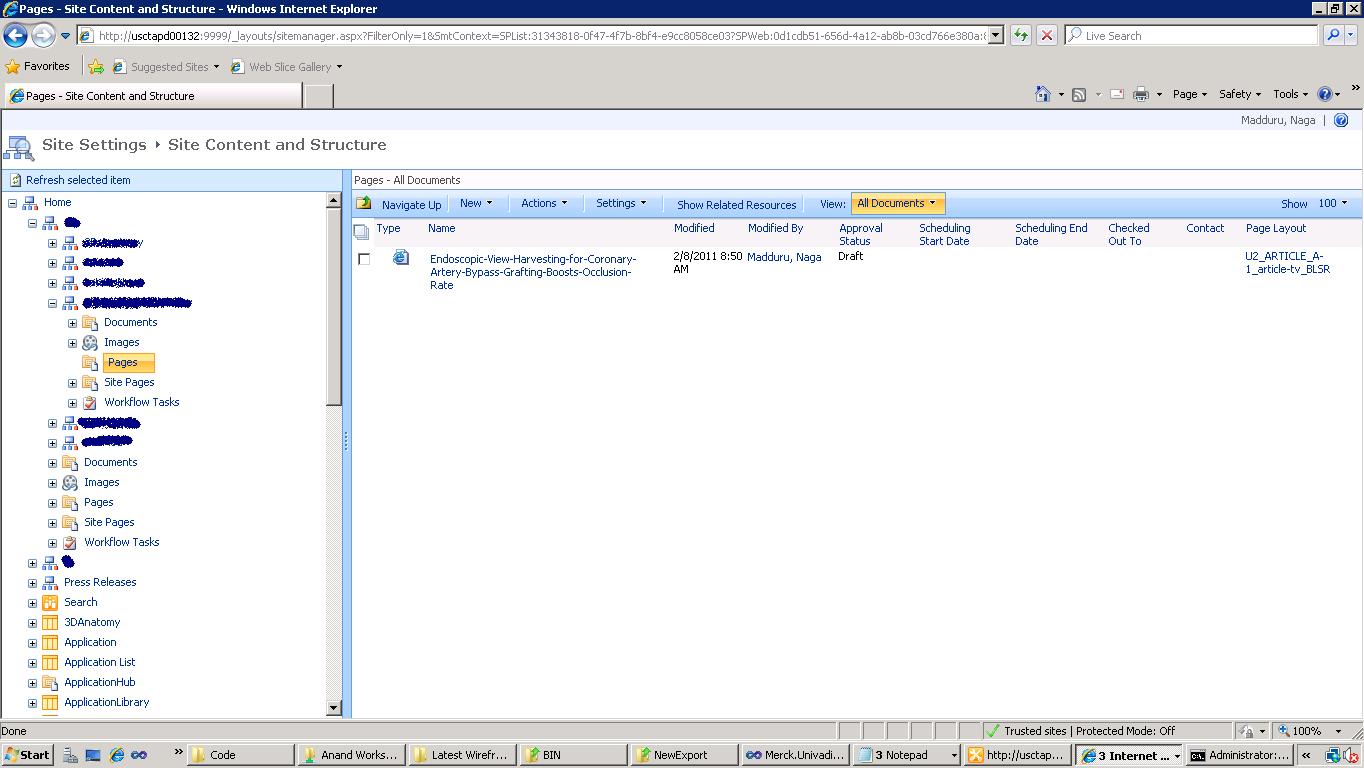Click the page icon of the Endoscopic article
The height and width of the screenshot is (768, 1364).
pyautogui.click(x=401, y=258)
